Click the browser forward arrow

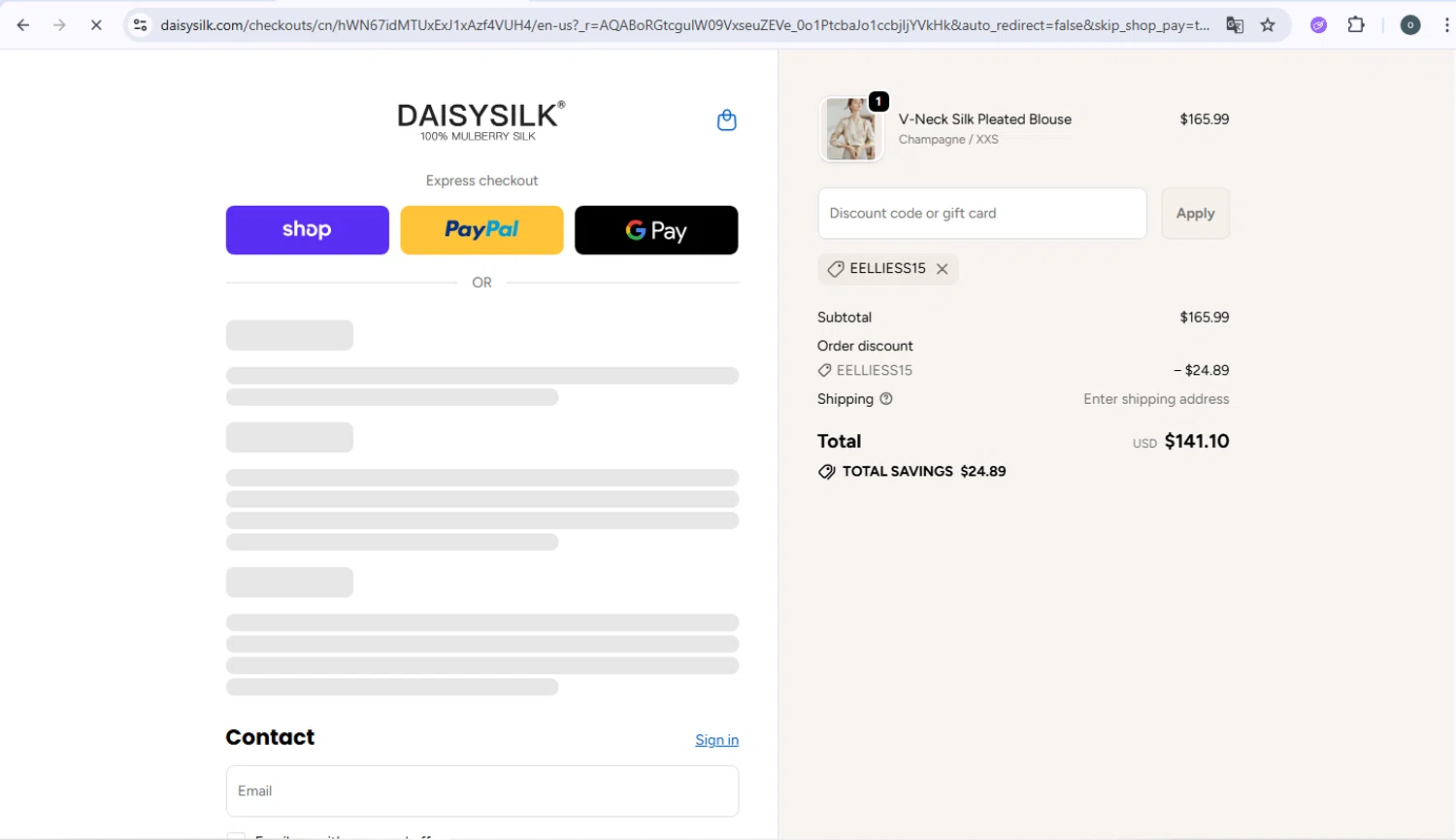[59, 25]
